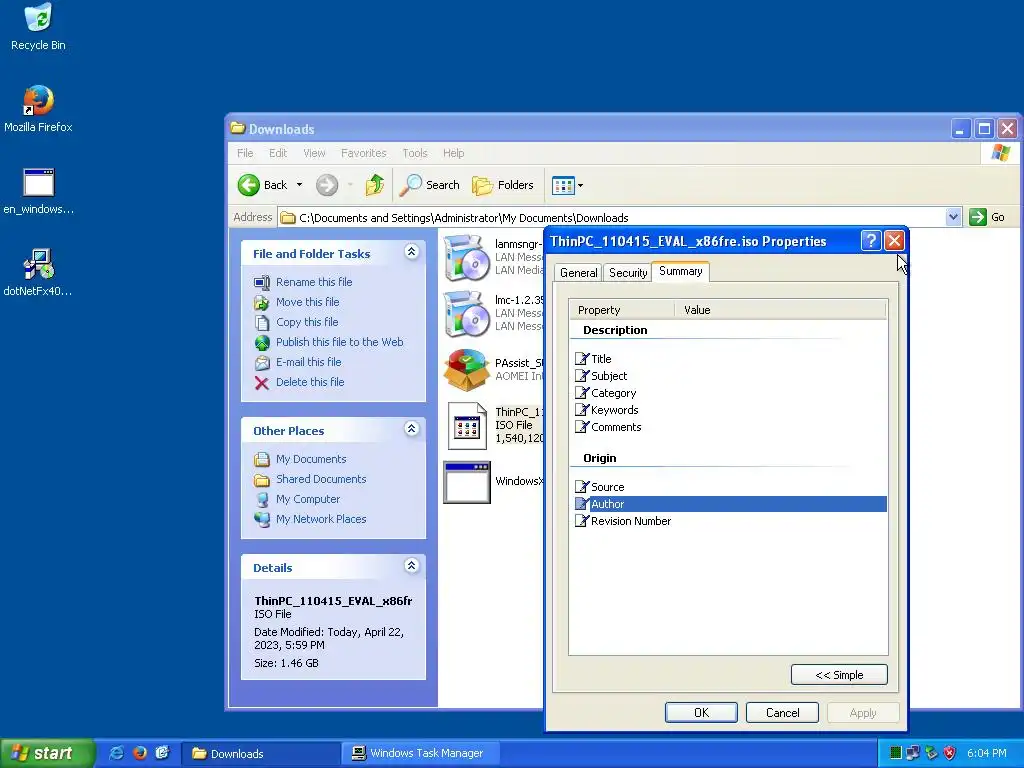Switch to the General tab
Screen dimensions: 1024x768
pyautogui.click(x=578, y=273)
